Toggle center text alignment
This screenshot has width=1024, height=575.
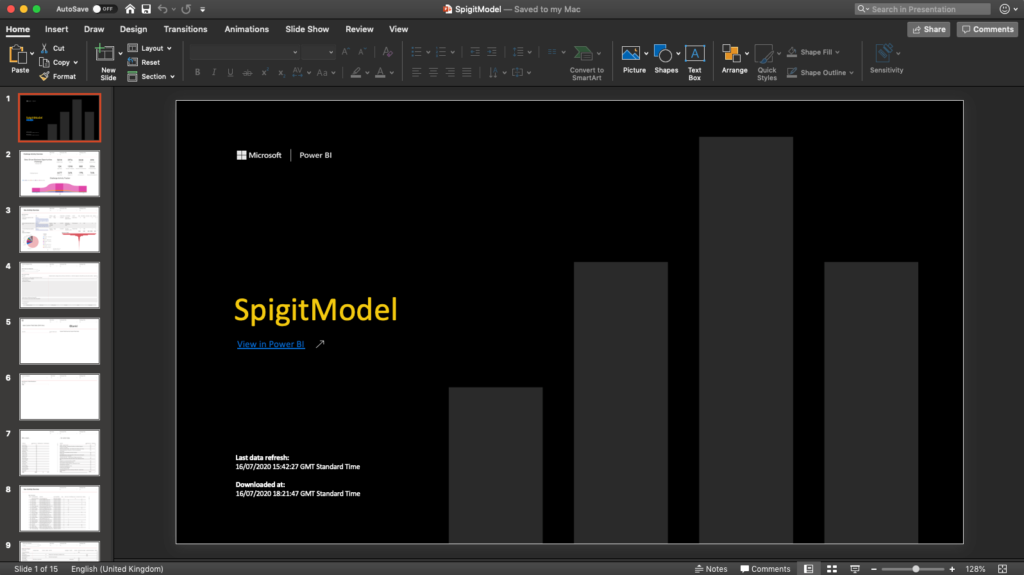pos(433,73)
